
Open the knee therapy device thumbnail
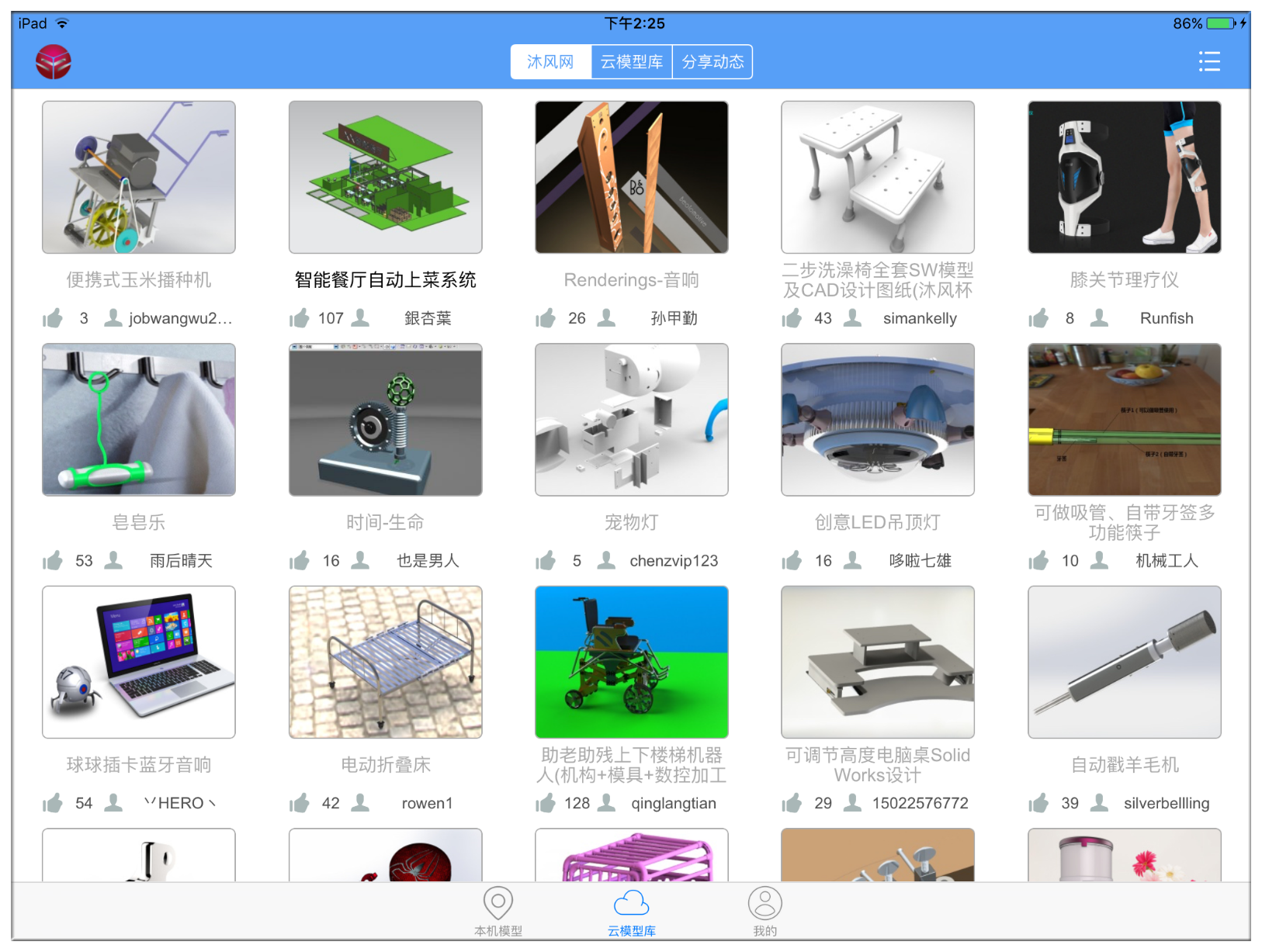[x=1125, y=177]
